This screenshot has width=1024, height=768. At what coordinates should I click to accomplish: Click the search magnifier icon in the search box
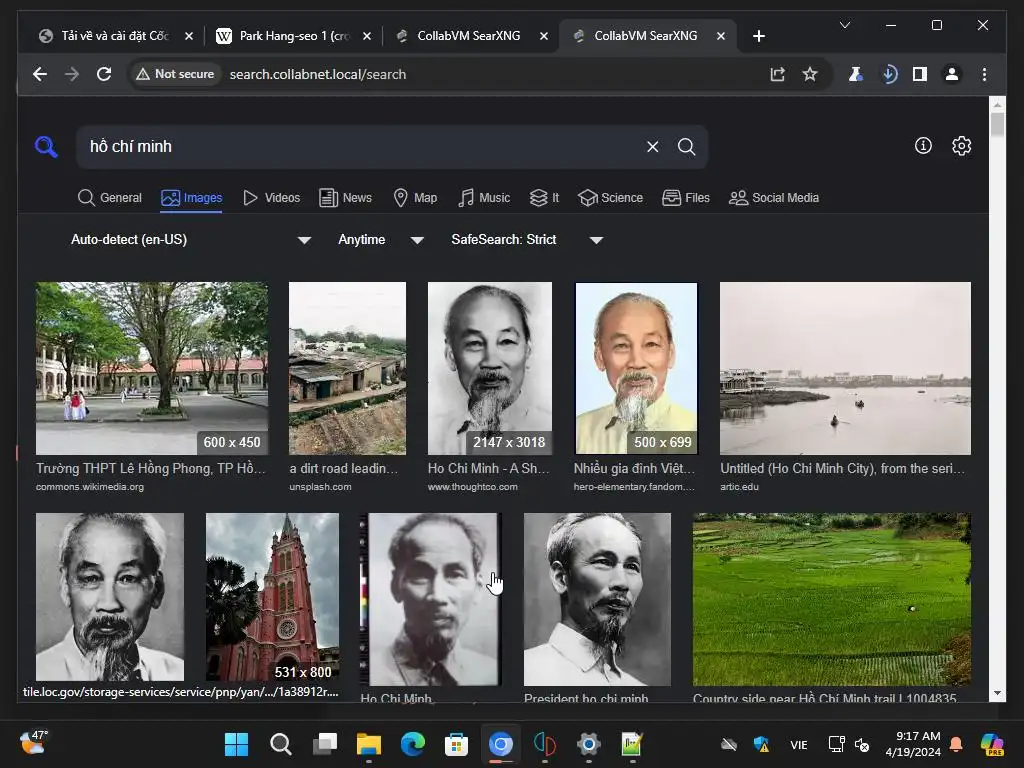[x=686, y=147]
